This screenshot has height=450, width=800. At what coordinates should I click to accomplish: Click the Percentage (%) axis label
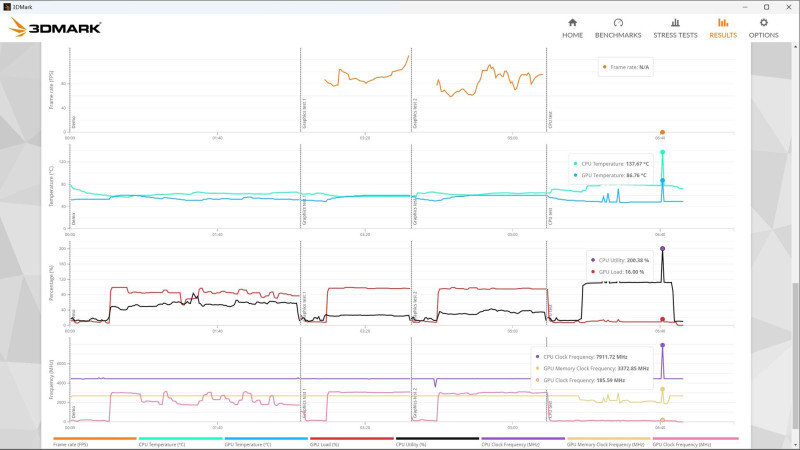51,283
